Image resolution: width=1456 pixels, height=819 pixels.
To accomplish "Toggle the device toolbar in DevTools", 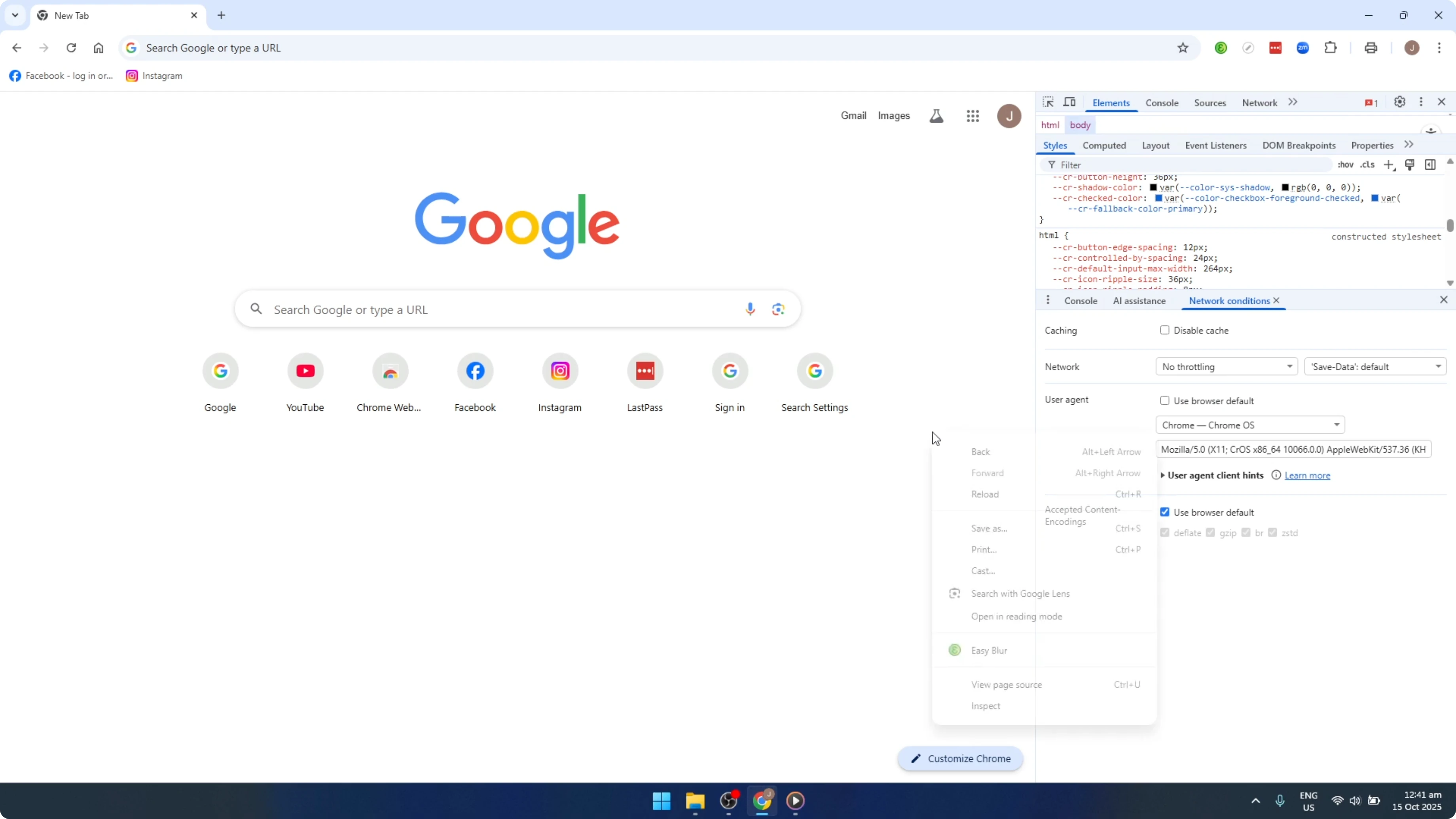I will tap(1070, 102).
